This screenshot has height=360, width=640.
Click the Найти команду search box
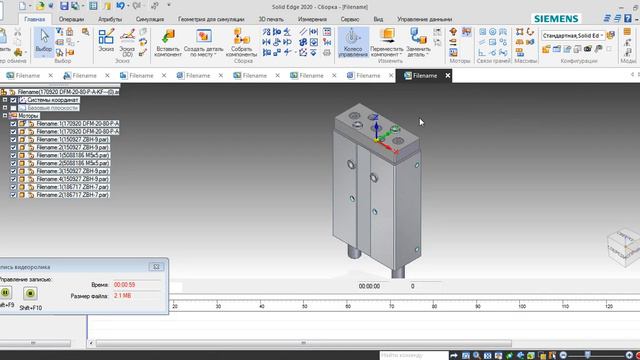413,355
